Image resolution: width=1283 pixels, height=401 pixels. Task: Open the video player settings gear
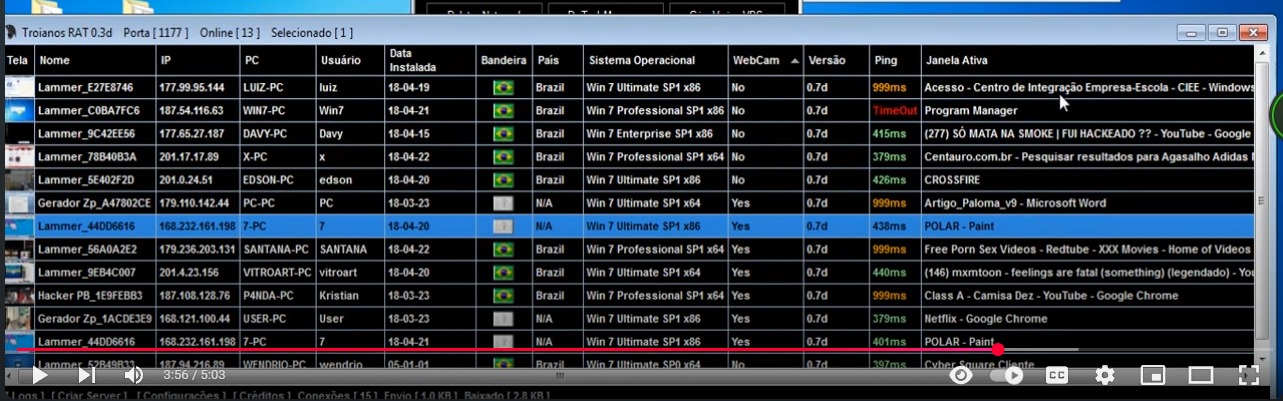pos(1105,376)
